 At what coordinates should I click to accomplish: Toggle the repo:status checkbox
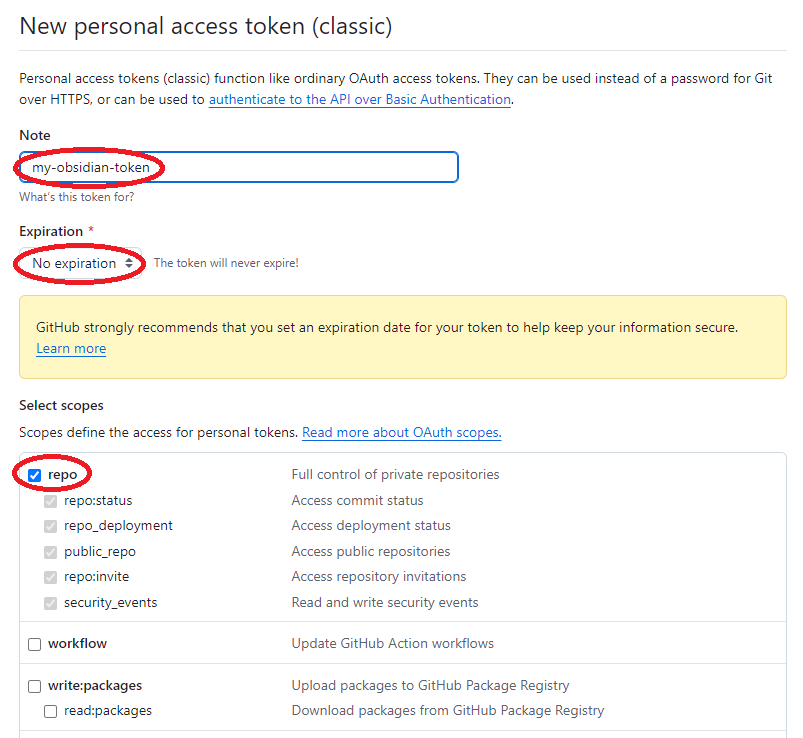[51, 500]
